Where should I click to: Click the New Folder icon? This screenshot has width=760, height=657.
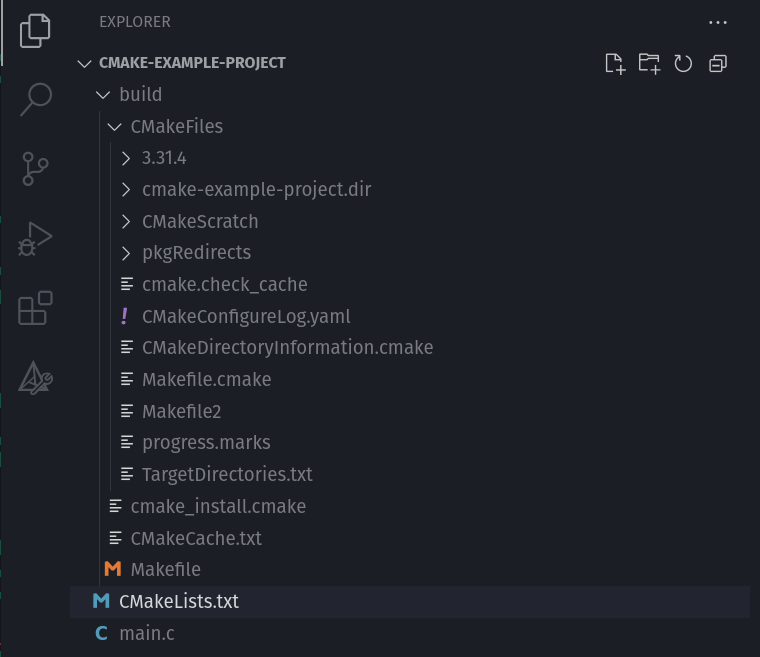click(649, 63)
